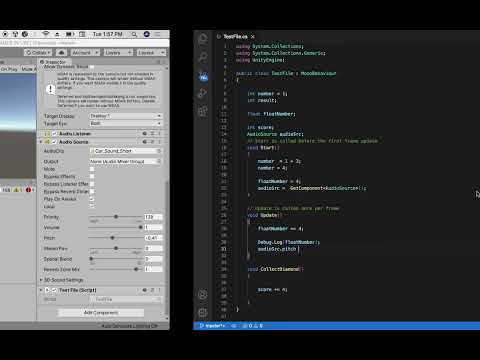The height and width of the screenshot is (360, 480).
Task: Close the TestFile.cs editor tab
Action: click(253, 37)
